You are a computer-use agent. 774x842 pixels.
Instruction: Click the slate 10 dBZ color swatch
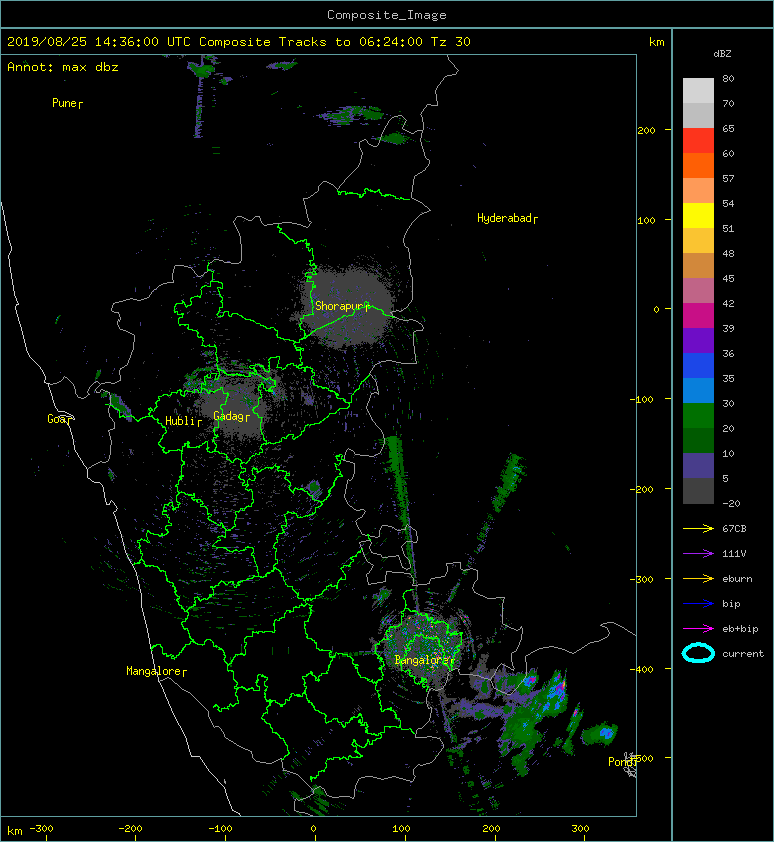click(x=698, y=466)
